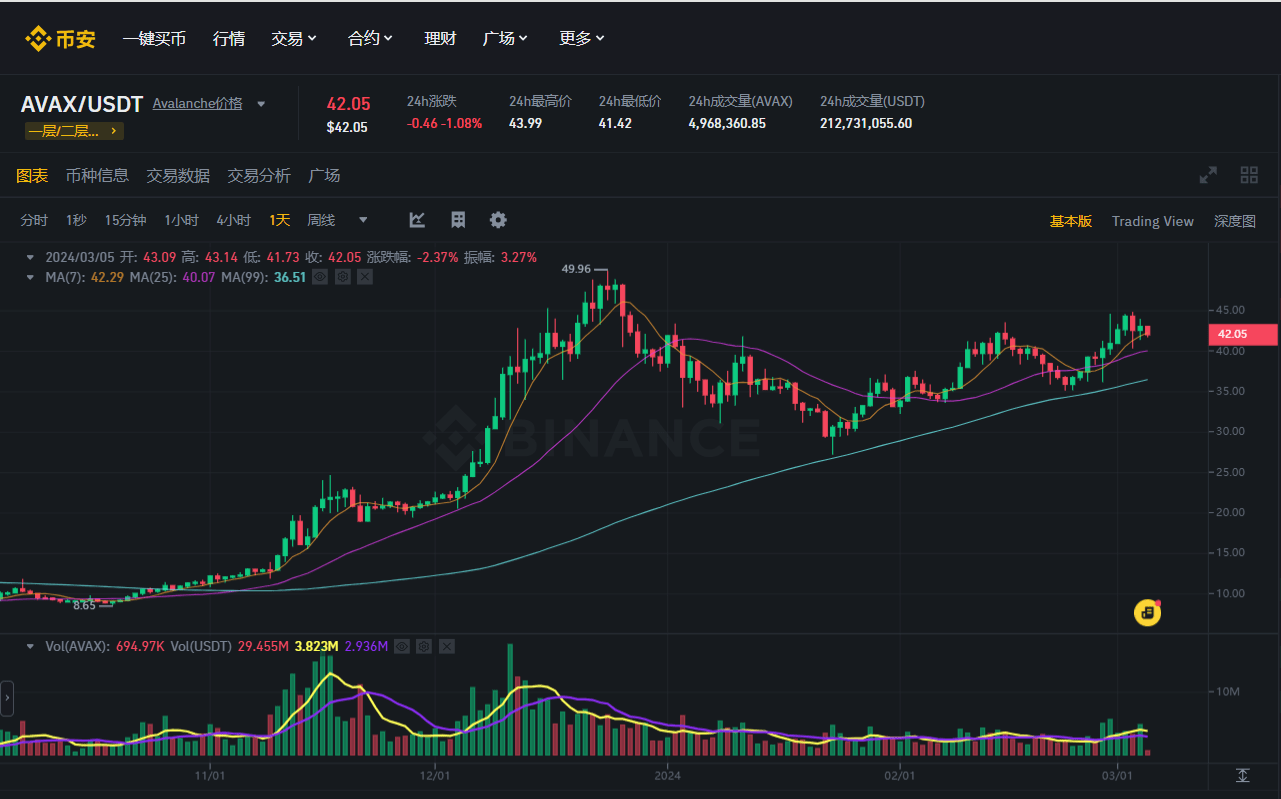The image size is (1281, 799).
Task: Click the Binance 币安 logo
Action: click(60, 39)
